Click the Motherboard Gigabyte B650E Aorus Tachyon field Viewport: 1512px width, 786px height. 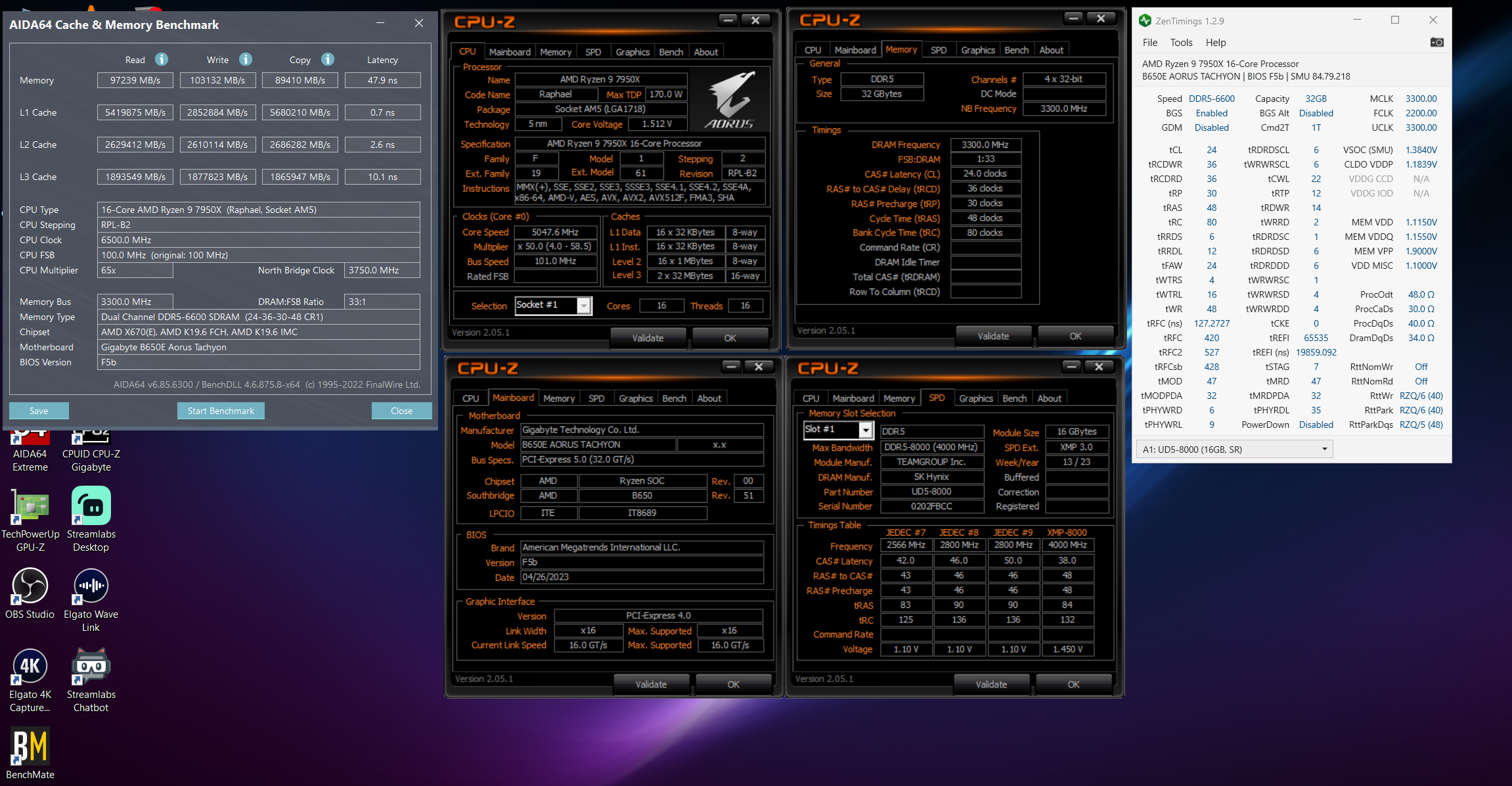coord(259,347)
